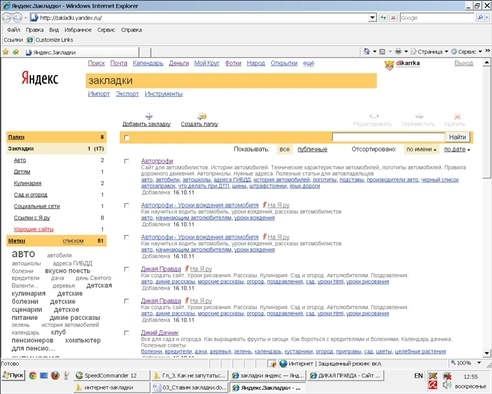Select the Яндекс.Закладки browser tab
The height and width of the screenshot is (394, 492).
[81, 52]
